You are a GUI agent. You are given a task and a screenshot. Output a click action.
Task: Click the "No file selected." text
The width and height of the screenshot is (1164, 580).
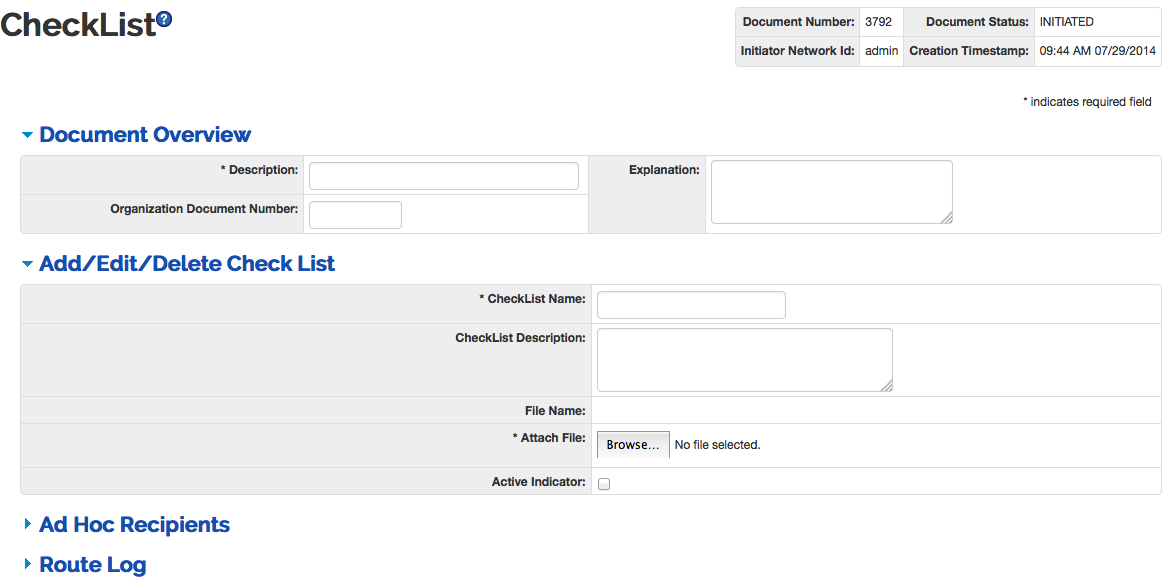point(717,445)
